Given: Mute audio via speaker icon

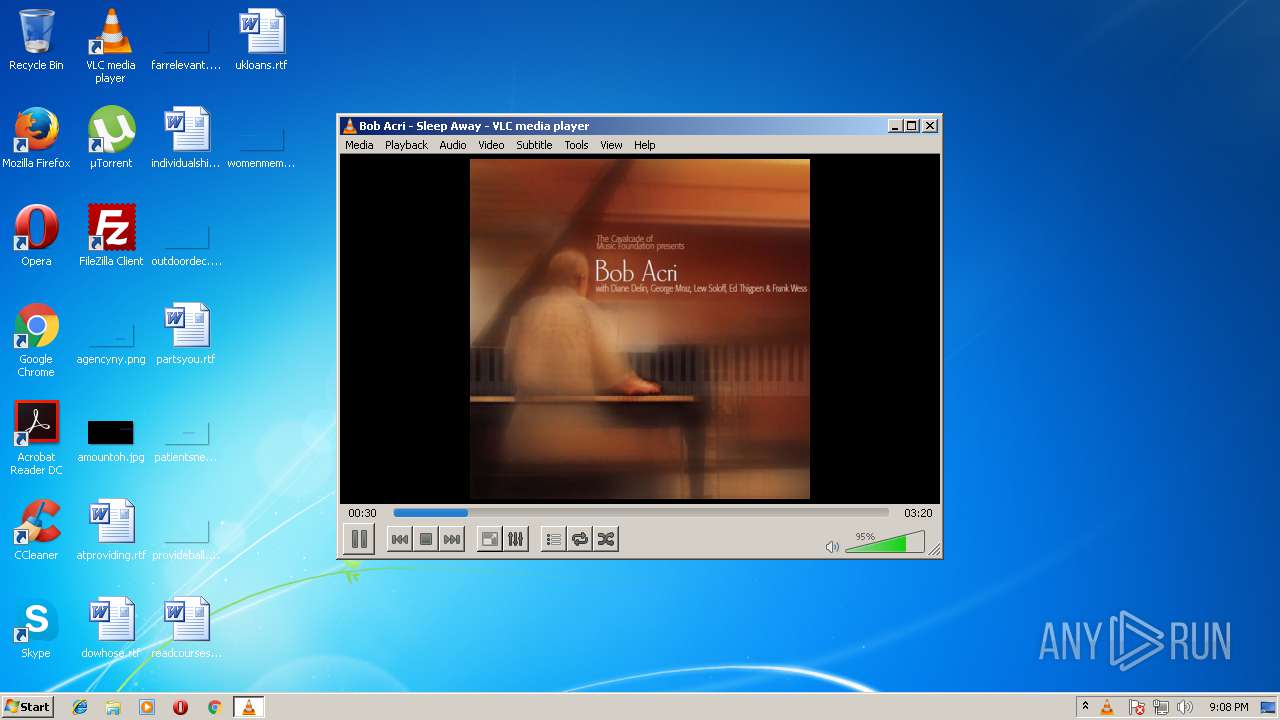Looking at the screenshot, I should pos(832,546).
